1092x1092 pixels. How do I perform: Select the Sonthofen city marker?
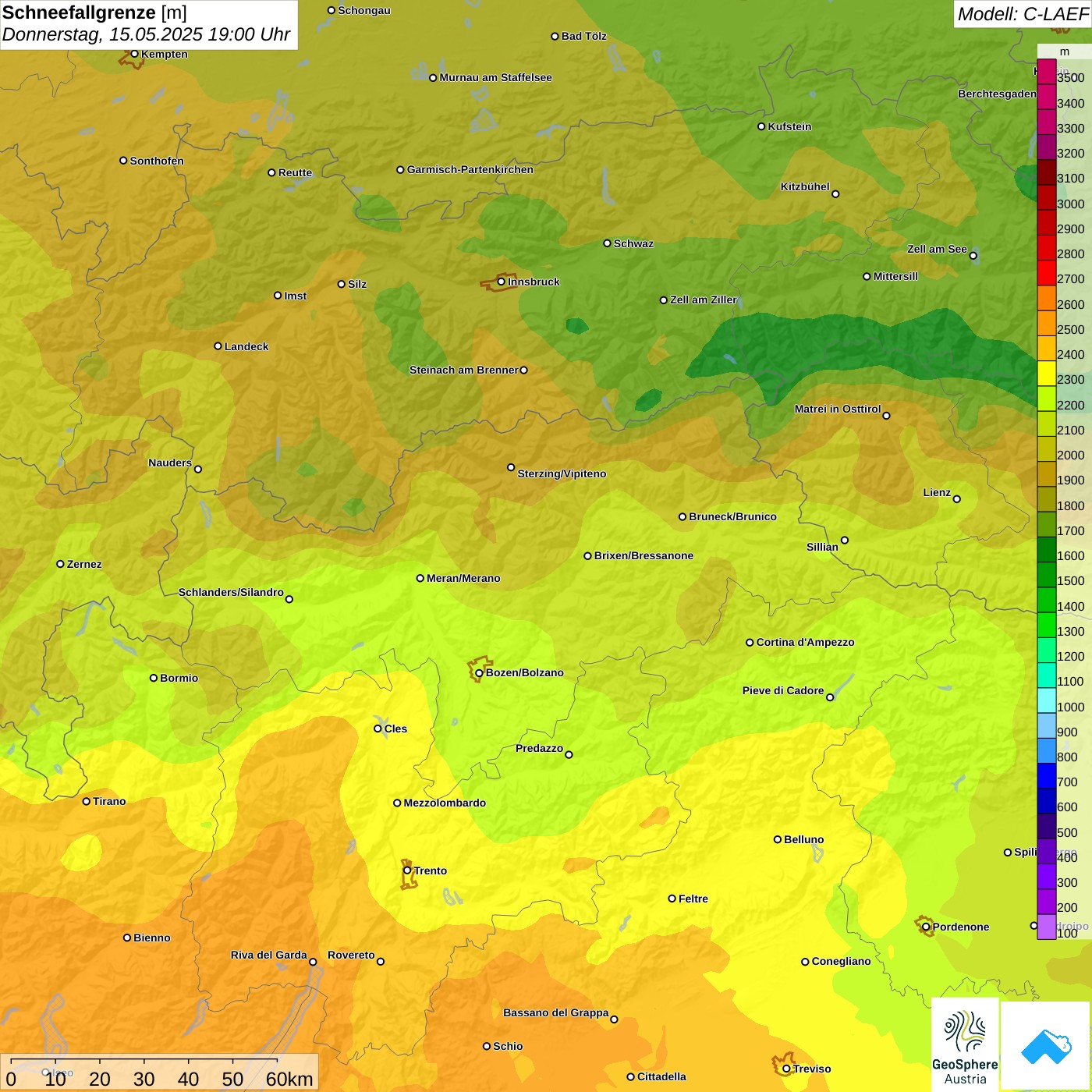tap(123, 161)
